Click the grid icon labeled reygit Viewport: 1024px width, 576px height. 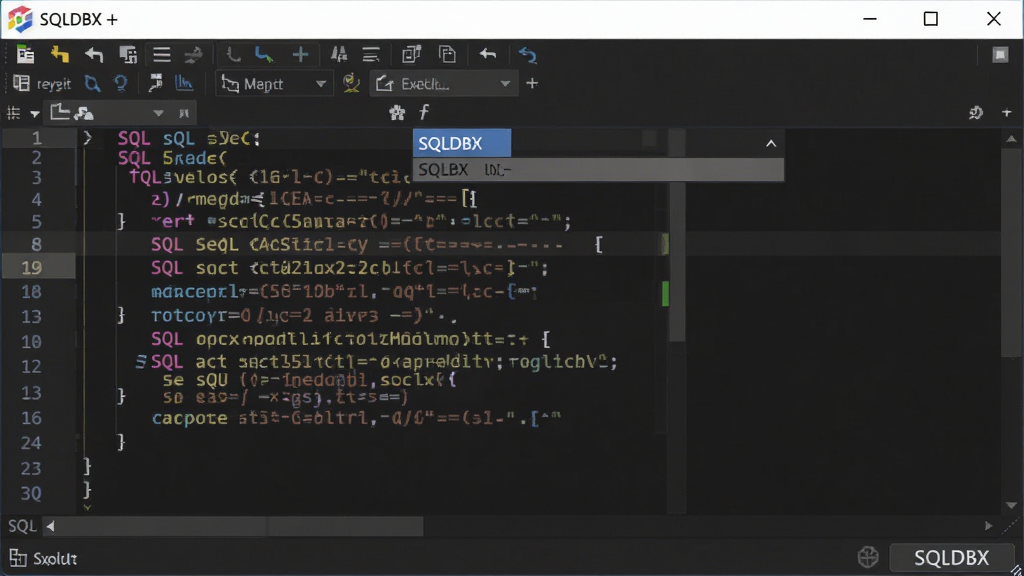tap(22, 84)
